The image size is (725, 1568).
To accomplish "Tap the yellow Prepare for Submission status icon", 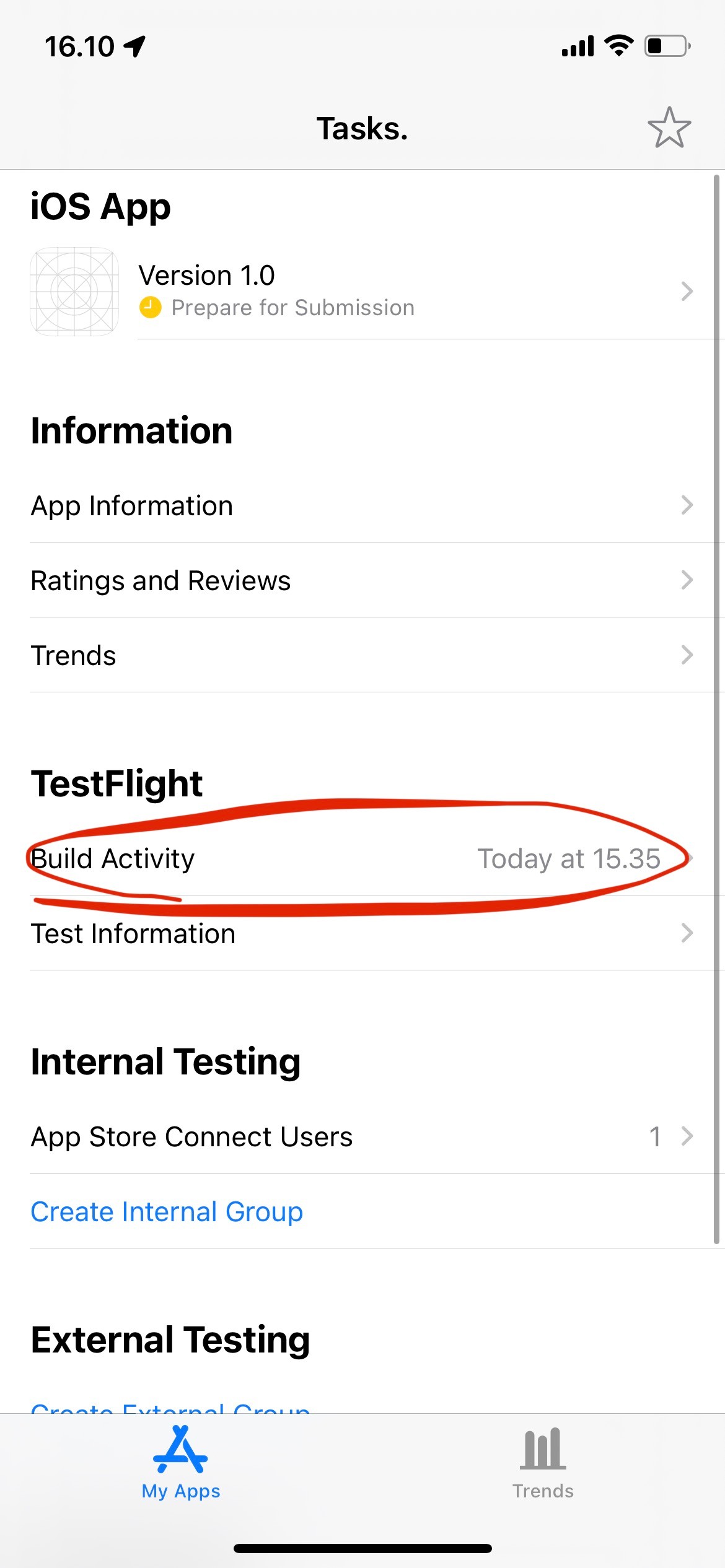I will pyautogui.click(x=150, y=307).
